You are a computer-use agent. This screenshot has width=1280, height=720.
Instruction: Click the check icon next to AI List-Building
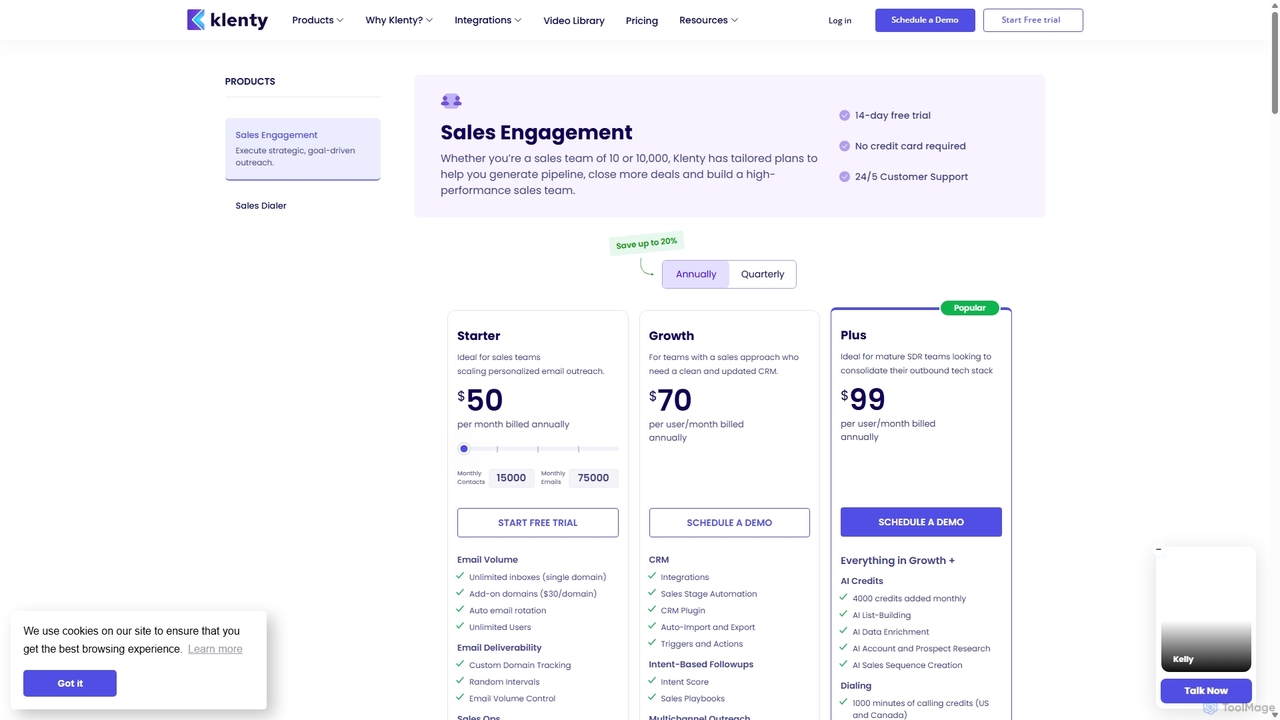click(844, 615)
